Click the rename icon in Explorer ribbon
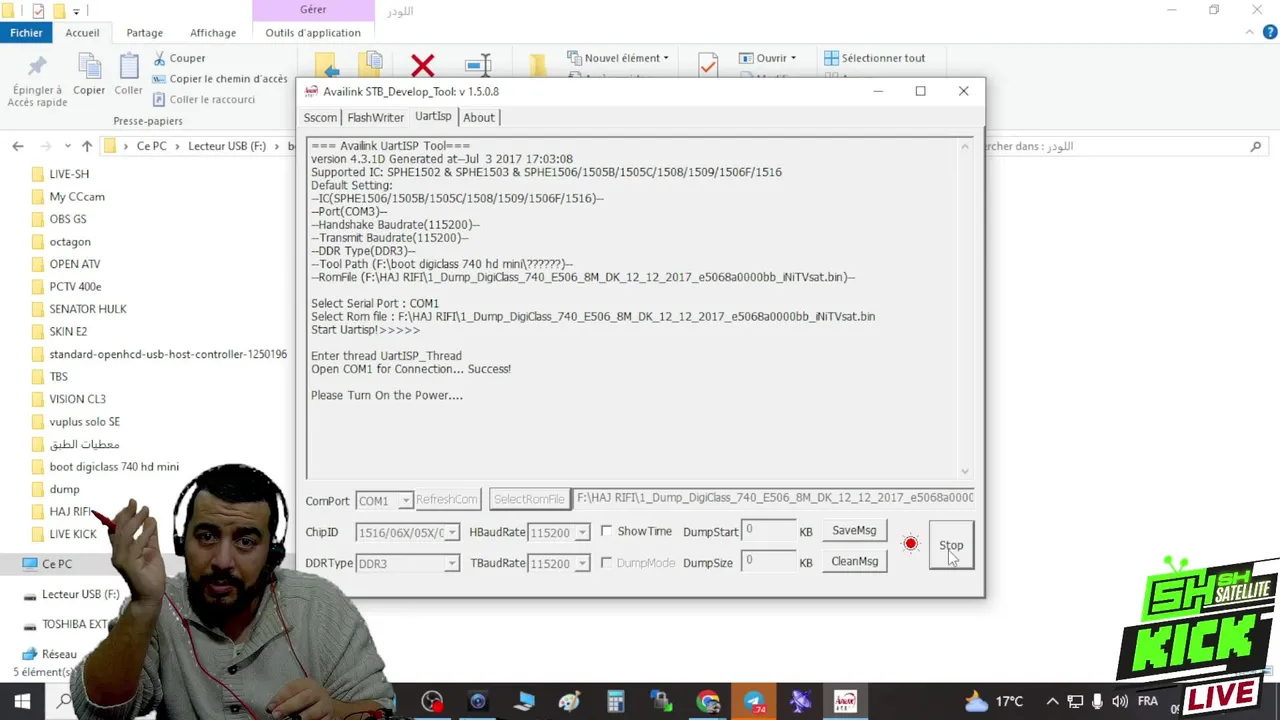 (478, 66)
